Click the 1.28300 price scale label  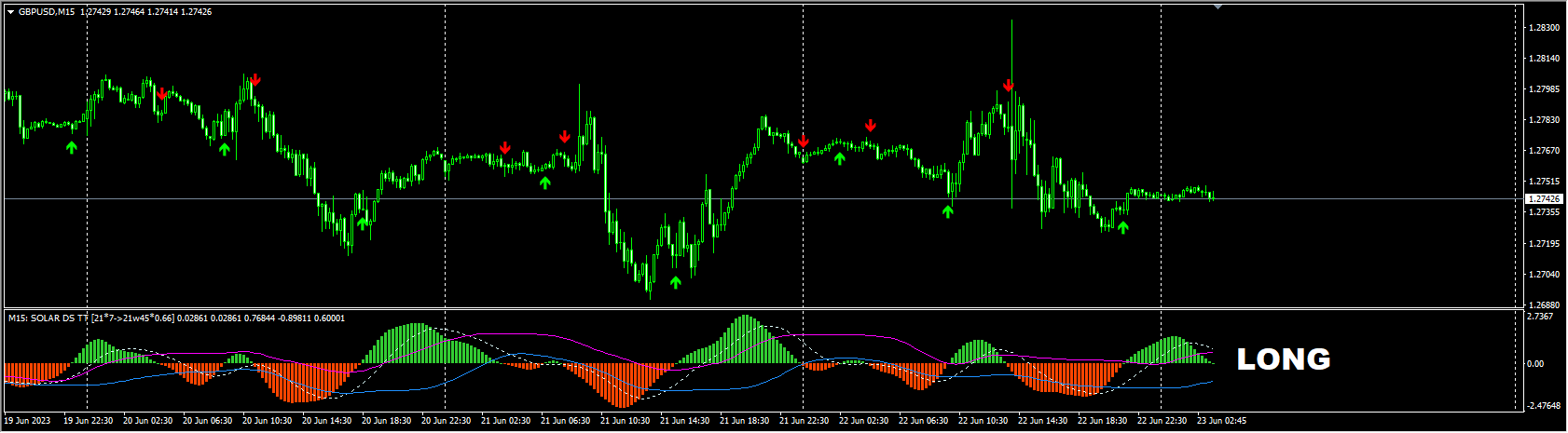[1545, 28]
